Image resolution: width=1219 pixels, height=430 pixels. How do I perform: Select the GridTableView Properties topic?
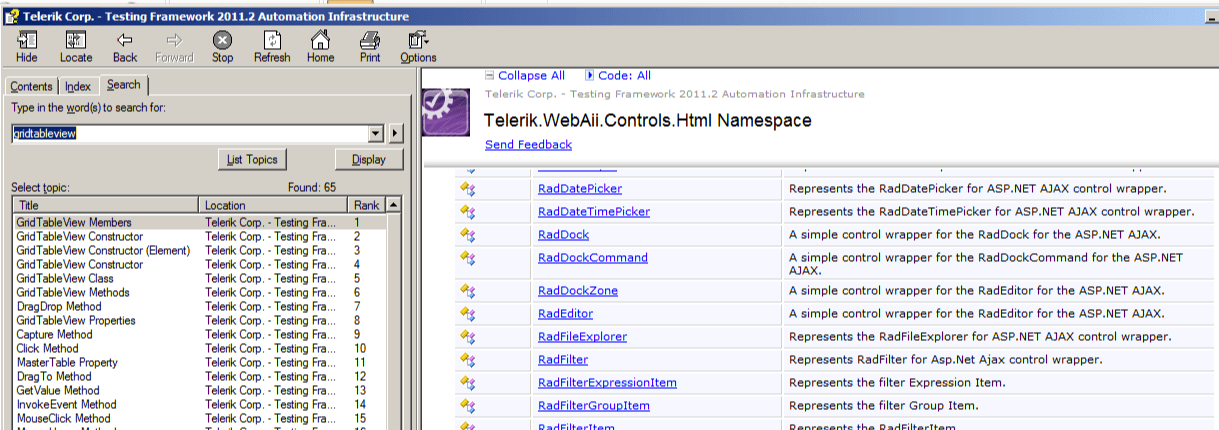pos(199,320)
